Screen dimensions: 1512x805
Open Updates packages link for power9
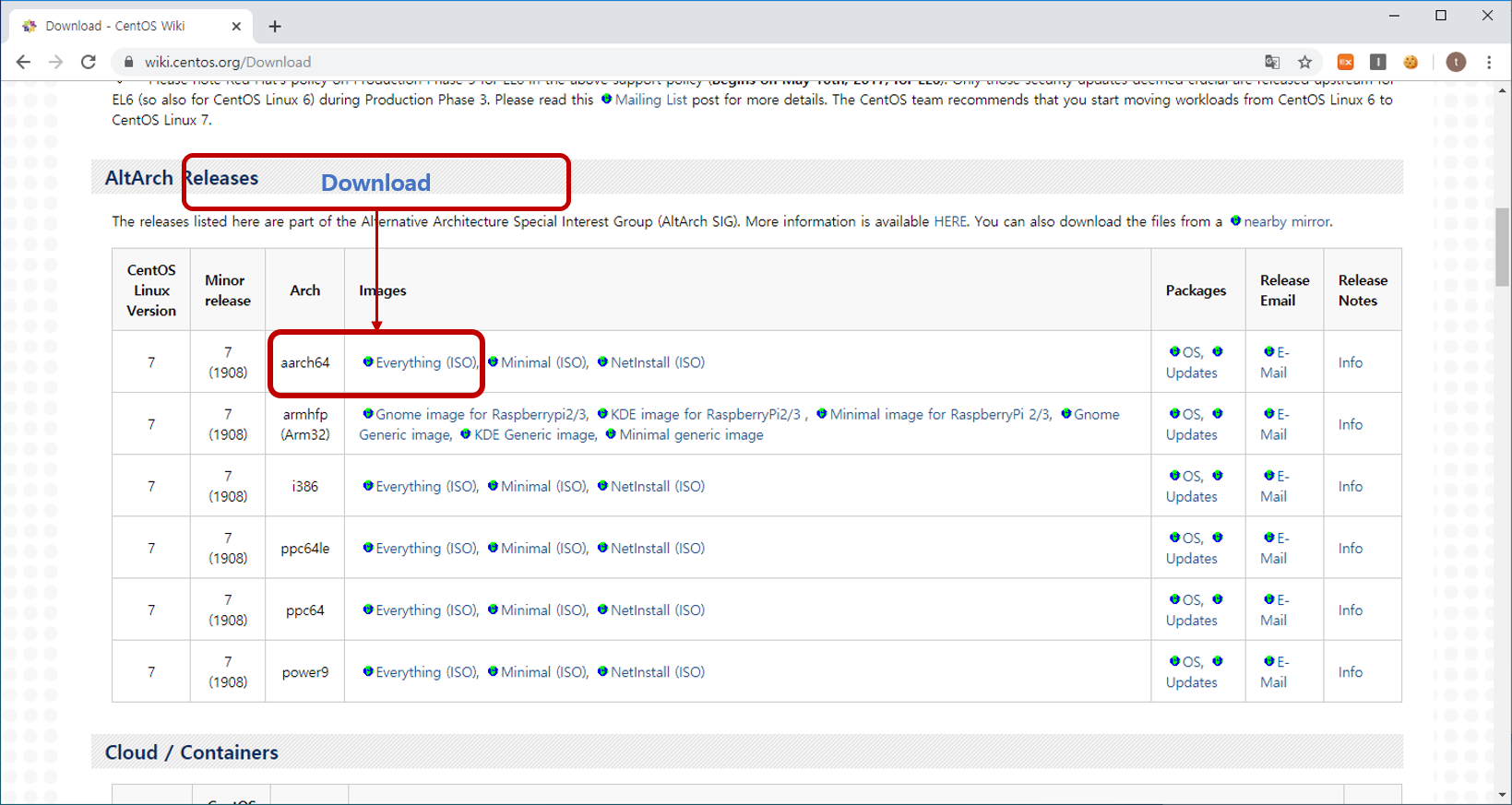coord(1192,682)
